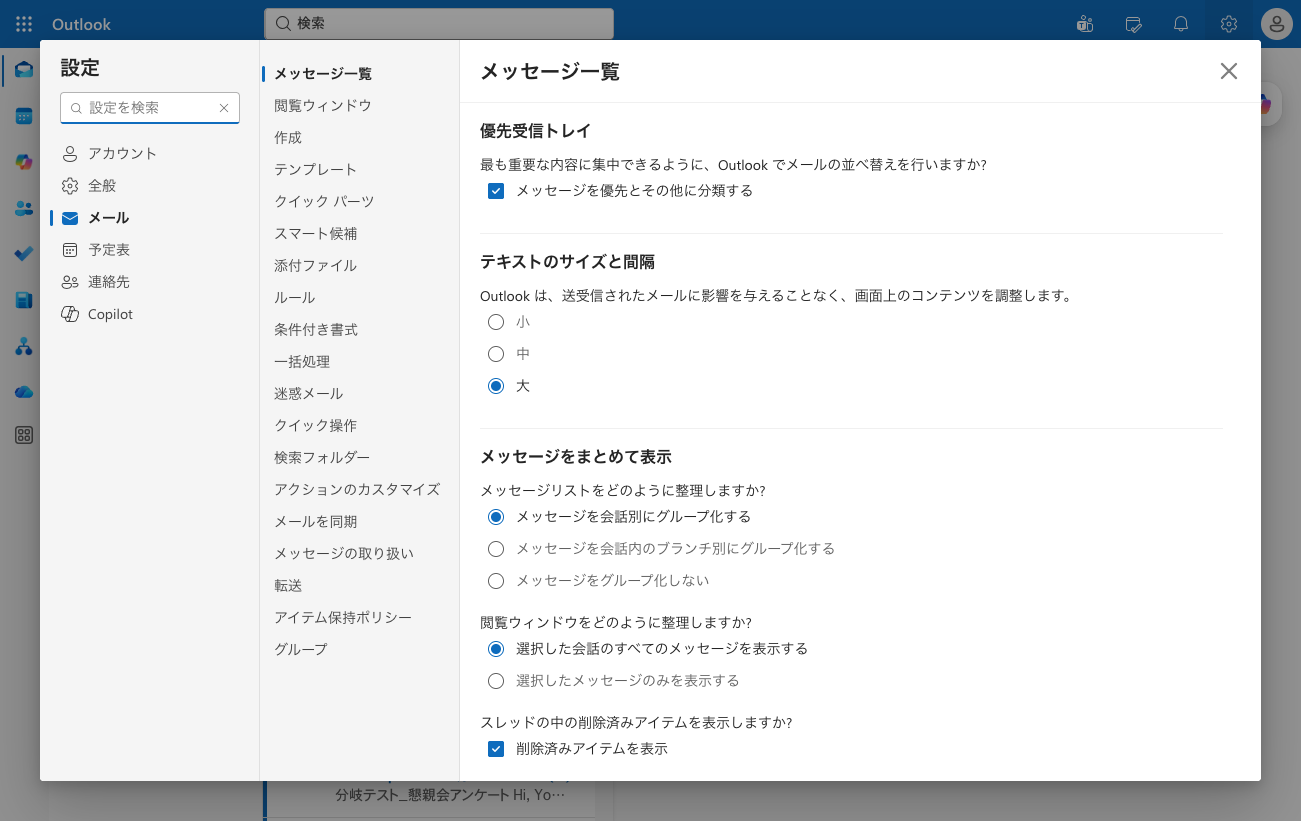Open Mail from the left app rail
The width and height of the screenshot is (1301, 821).
[24, 70]
